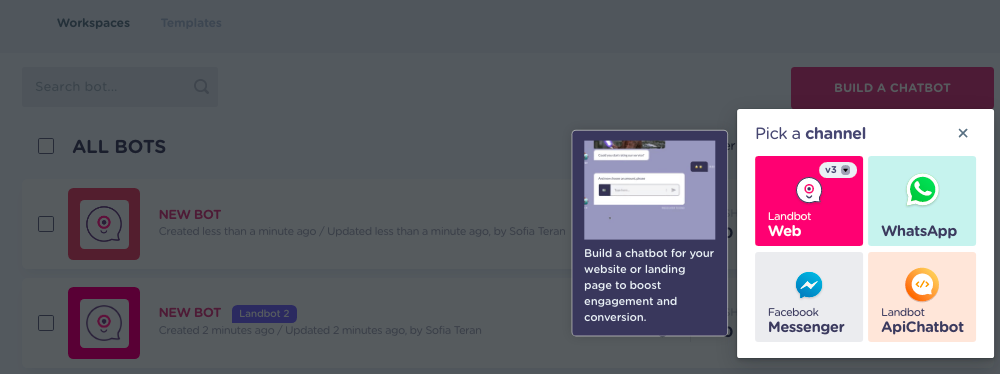Click the BUILD A CHATBOT button

coord(892,88)
